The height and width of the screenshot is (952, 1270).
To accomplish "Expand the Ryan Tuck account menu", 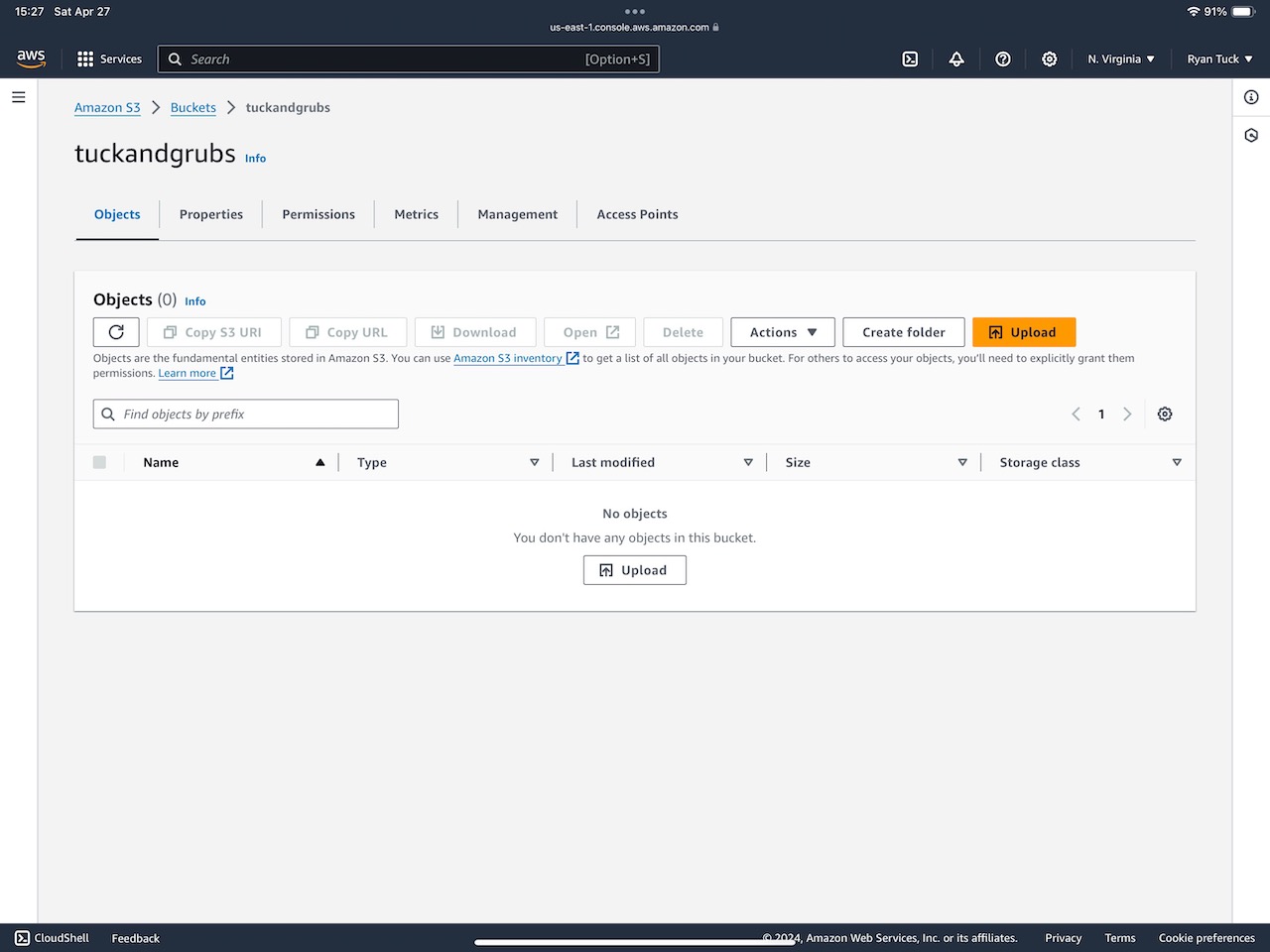I will tap(1219, 59).
